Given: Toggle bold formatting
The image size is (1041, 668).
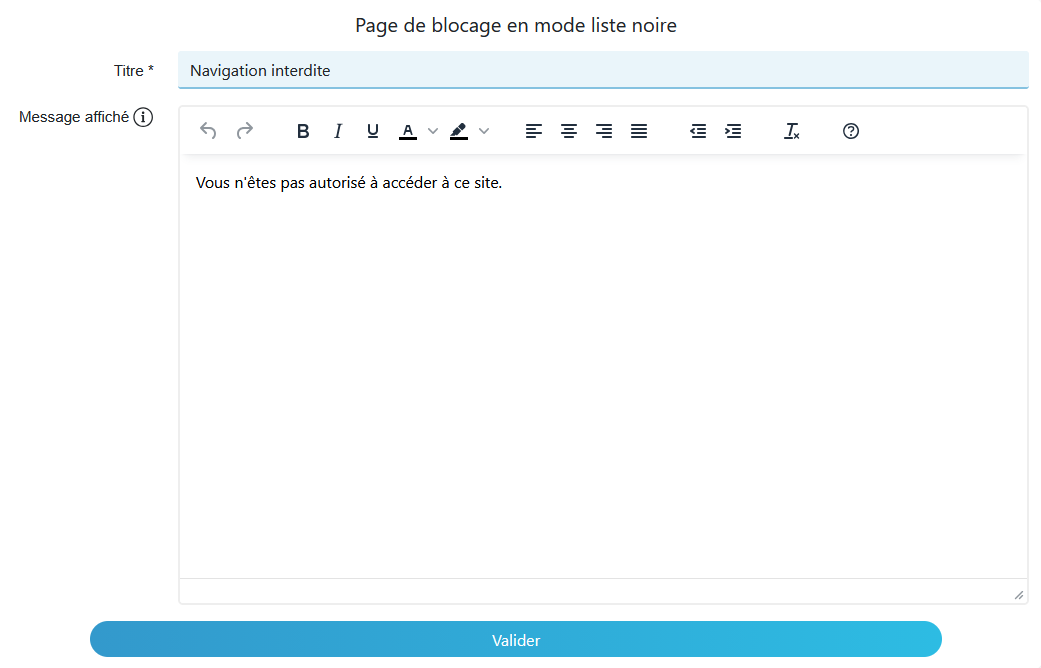Looking at the screenshot, I should tap(303, 131).
